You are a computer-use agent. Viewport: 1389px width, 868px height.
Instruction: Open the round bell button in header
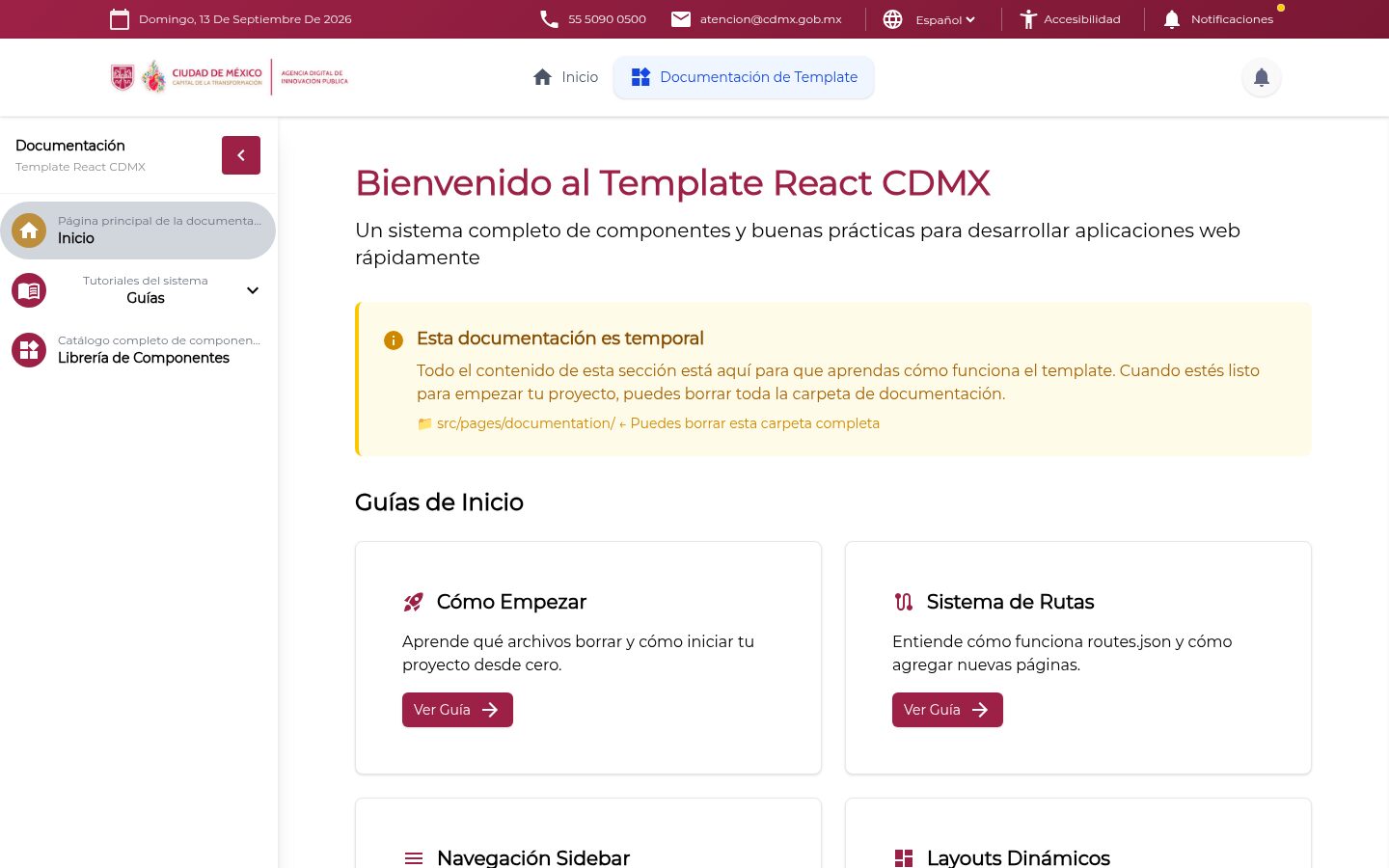1262,77
